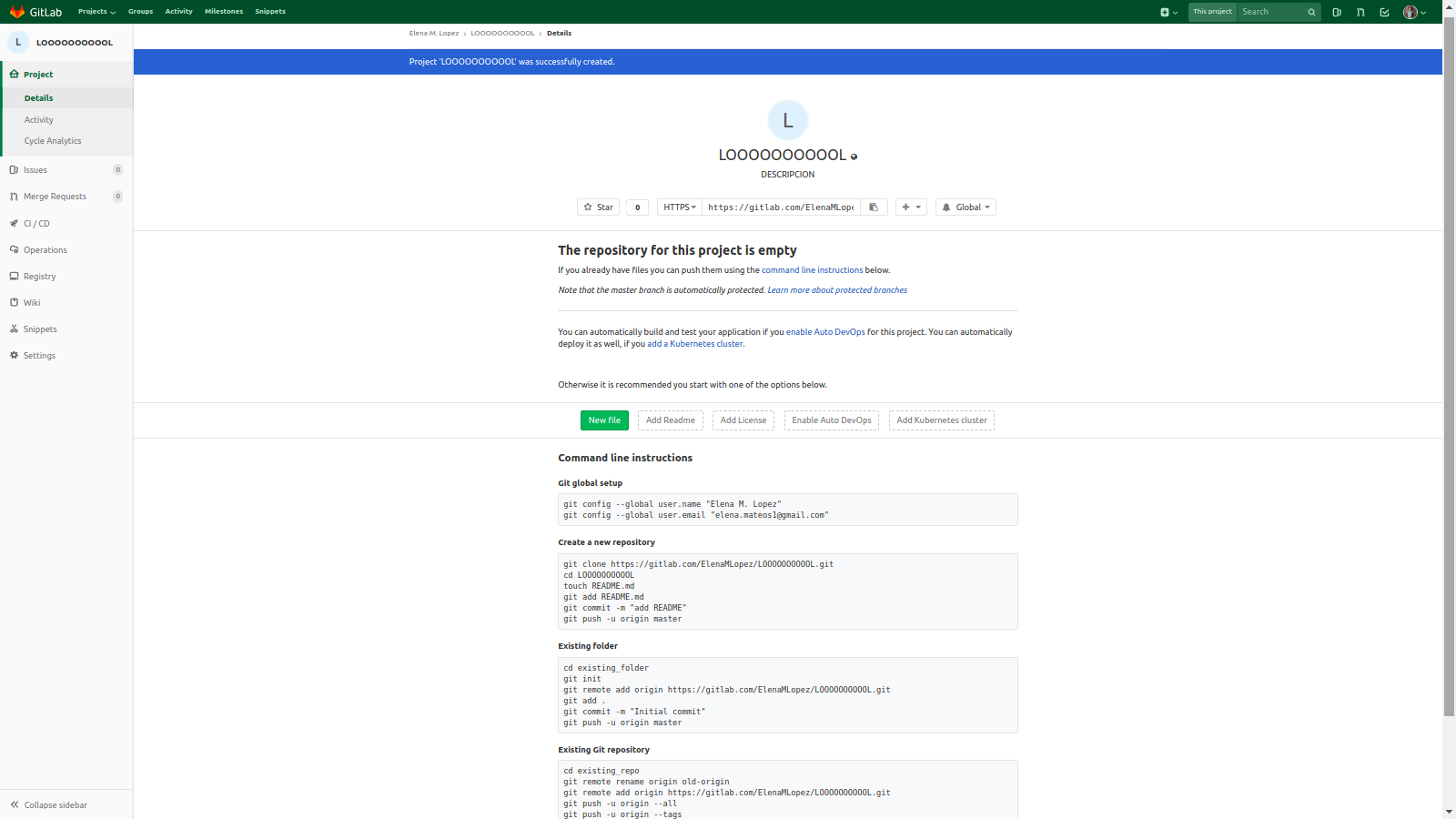Open the Issues icon in the header
1456x819 pixels.
[1337, 12]
